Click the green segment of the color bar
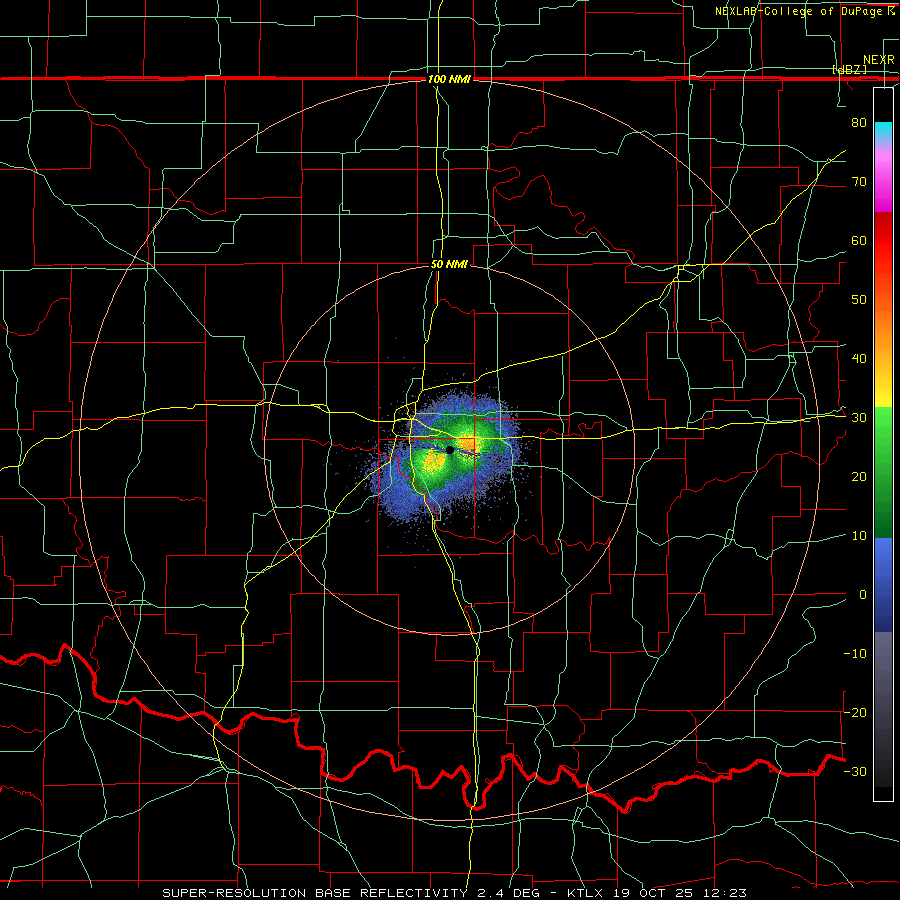Image resolution: width=900 pixels, height=900 pixels. (883, 472)
